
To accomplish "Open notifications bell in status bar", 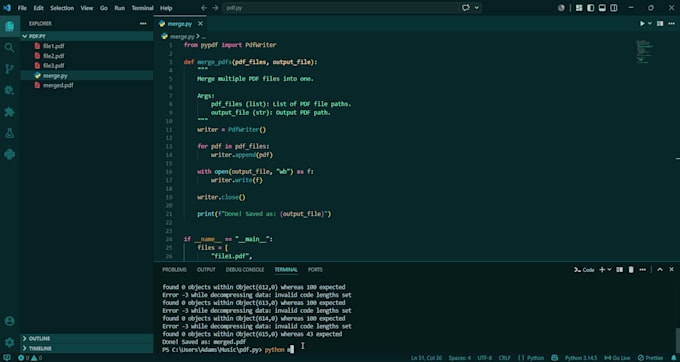I will pos(672,358).
